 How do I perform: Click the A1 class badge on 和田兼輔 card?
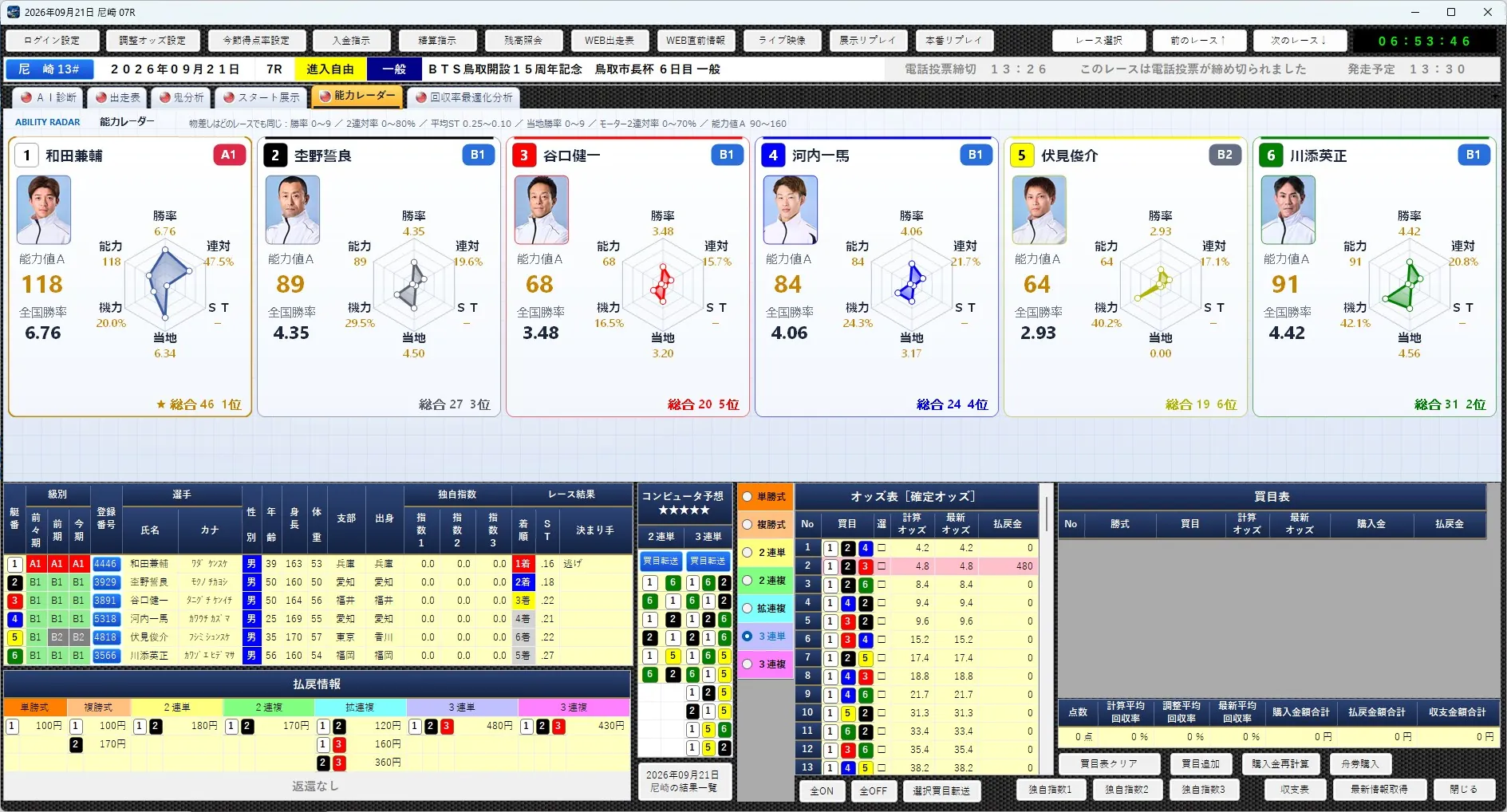click(229, 155)
